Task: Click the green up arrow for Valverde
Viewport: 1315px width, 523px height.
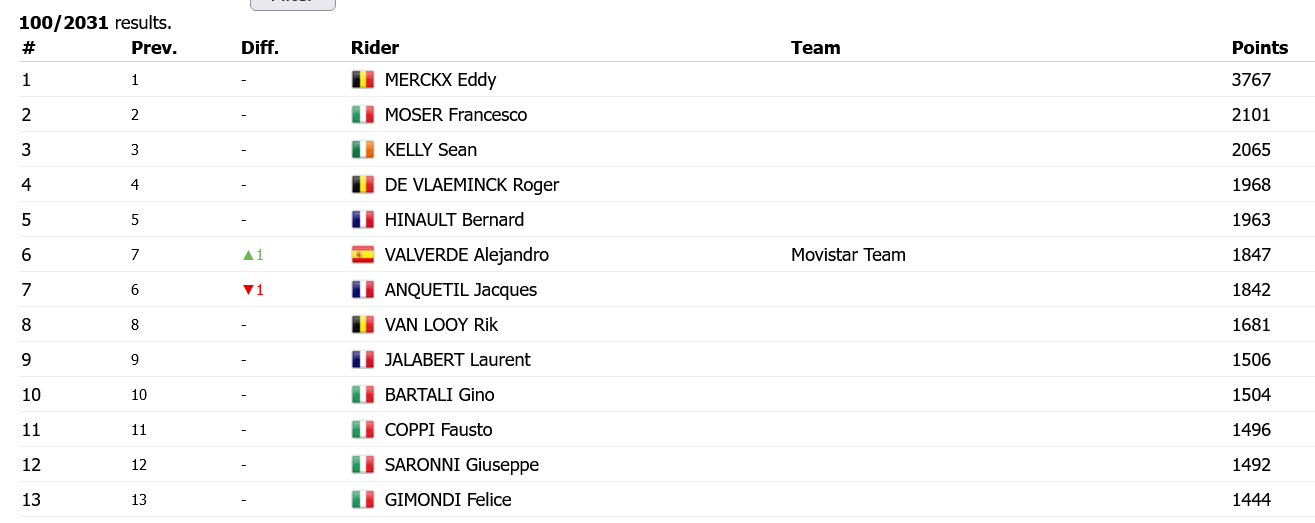Action: pos(249,255)
